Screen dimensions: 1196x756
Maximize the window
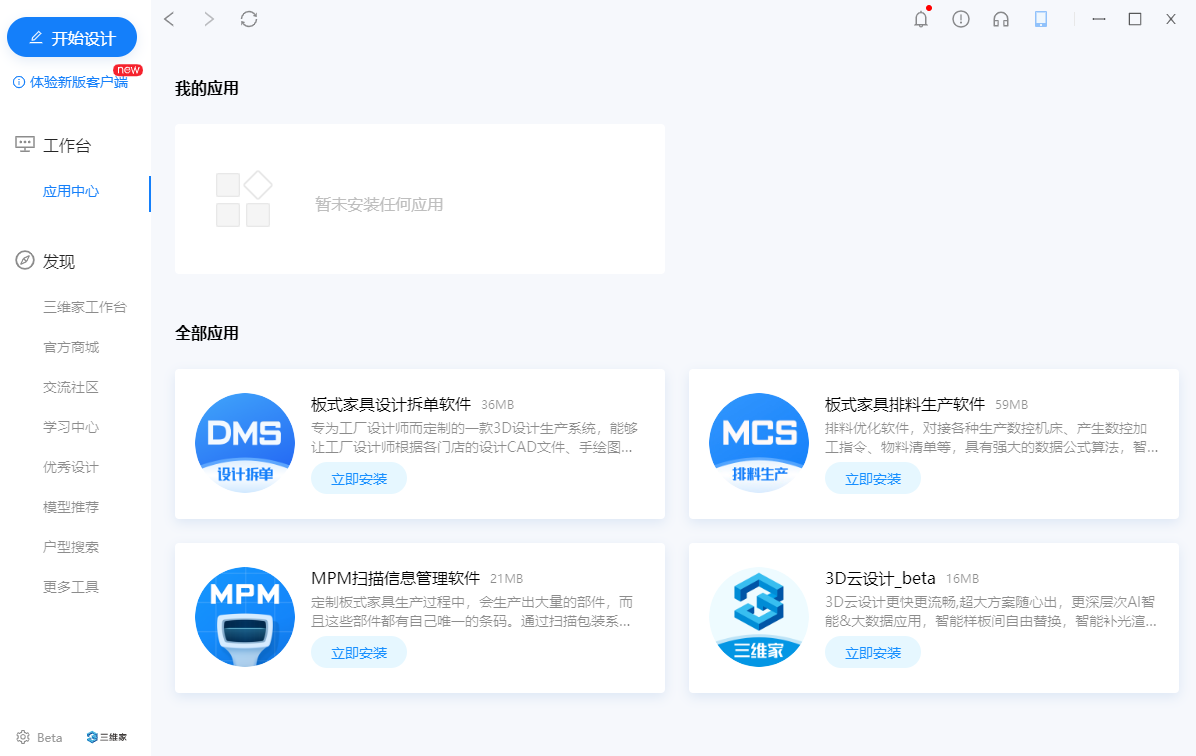pyautogui.click(x=1135, y=19)
